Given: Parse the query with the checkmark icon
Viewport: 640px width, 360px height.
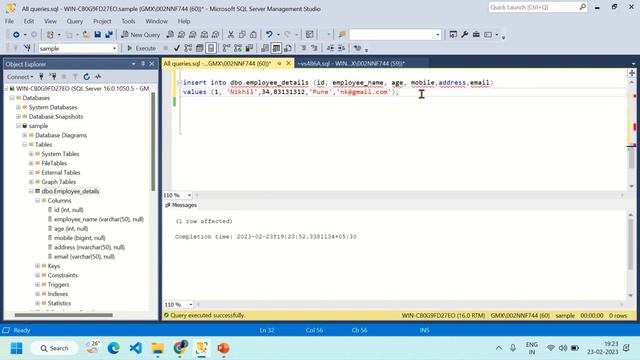Looking at the screenshot, I should click(177, 48).
